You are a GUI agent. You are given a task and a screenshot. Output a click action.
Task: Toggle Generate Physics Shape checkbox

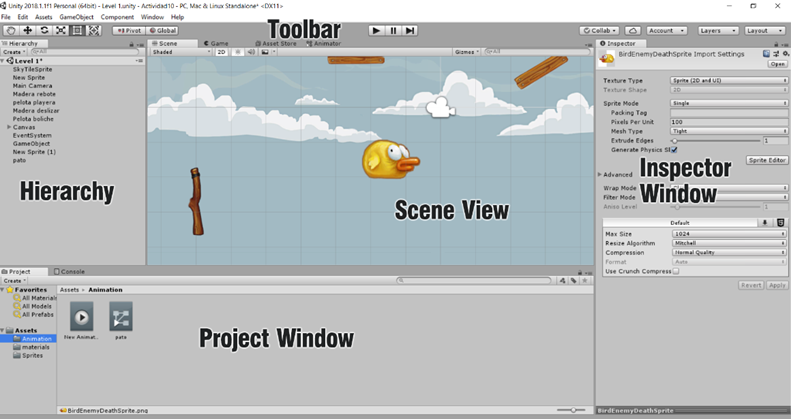coord(674,150)
